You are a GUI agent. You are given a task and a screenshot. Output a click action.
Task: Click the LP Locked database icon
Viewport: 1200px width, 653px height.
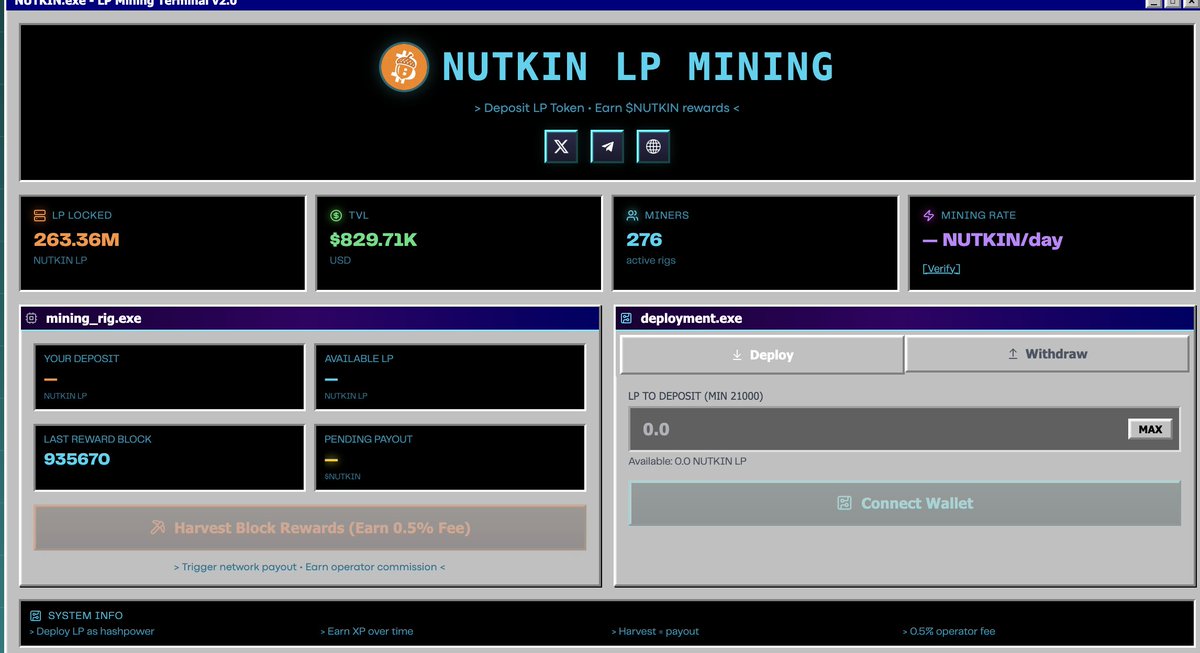pyautogui.click(x=40, y=215)
